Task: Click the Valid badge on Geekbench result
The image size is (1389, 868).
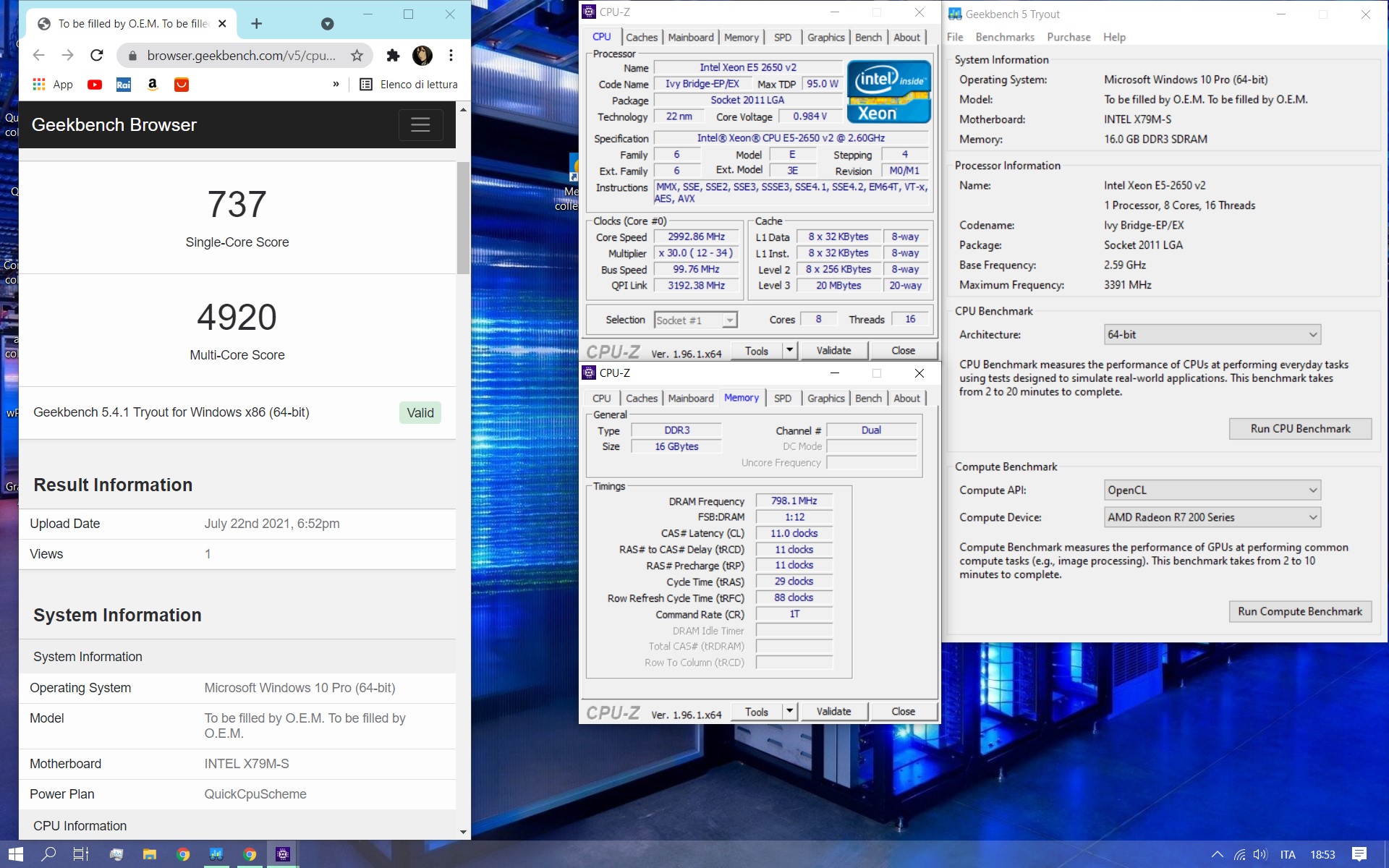Action: (420, 412)
